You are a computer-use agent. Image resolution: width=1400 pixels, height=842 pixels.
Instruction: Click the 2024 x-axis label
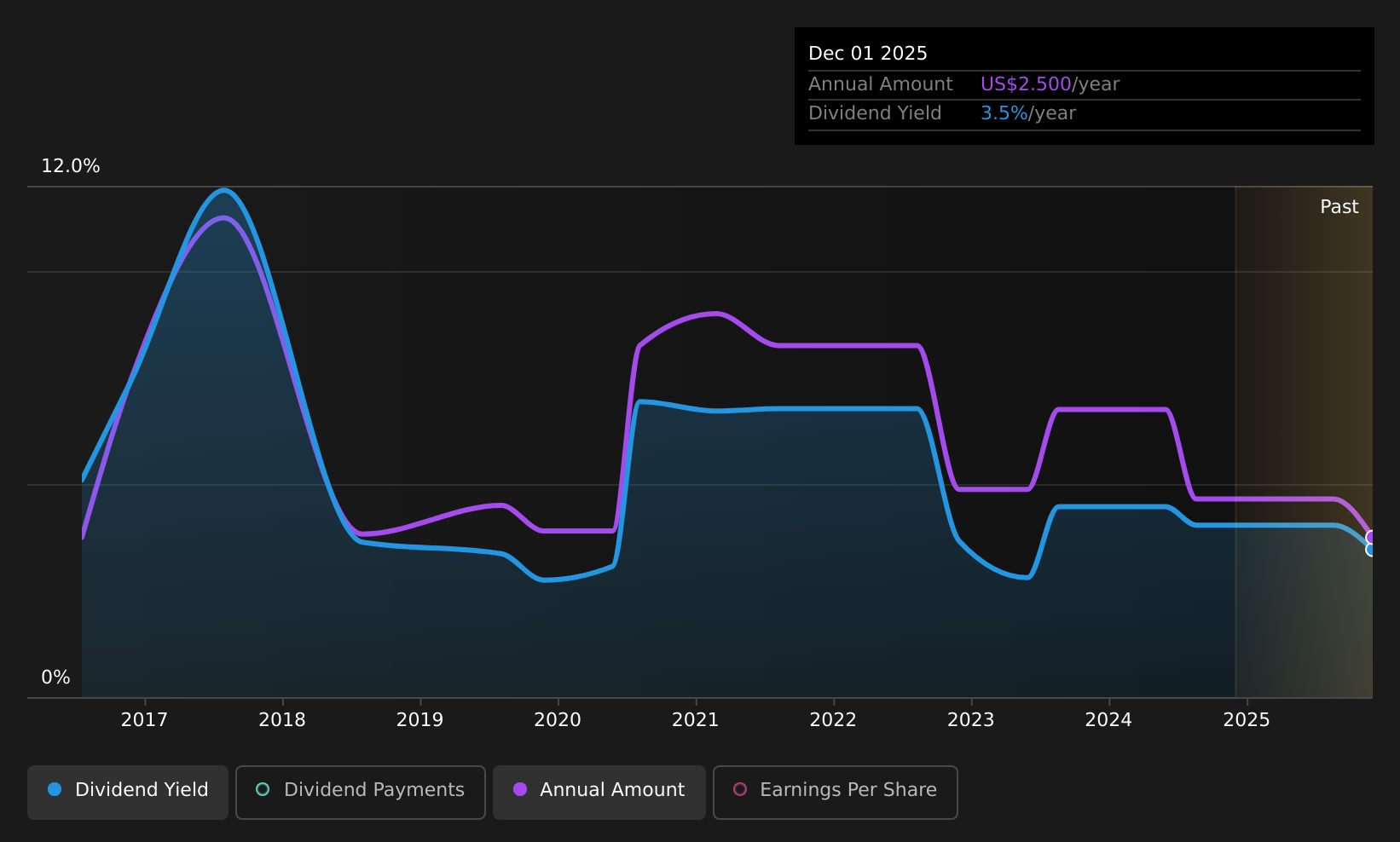click(1108, 720)
